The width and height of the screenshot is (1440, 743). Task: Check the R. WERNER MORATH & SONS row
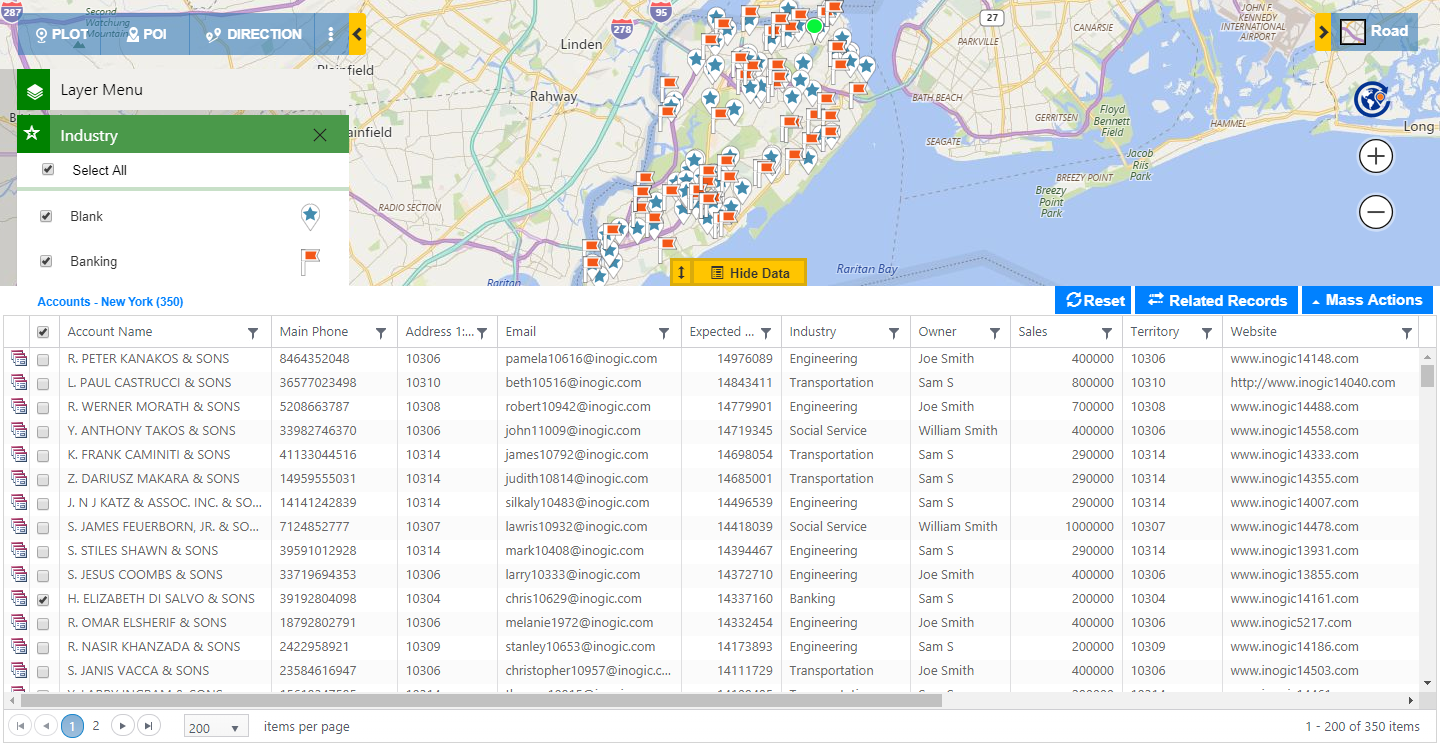click(x=43, y=407)
